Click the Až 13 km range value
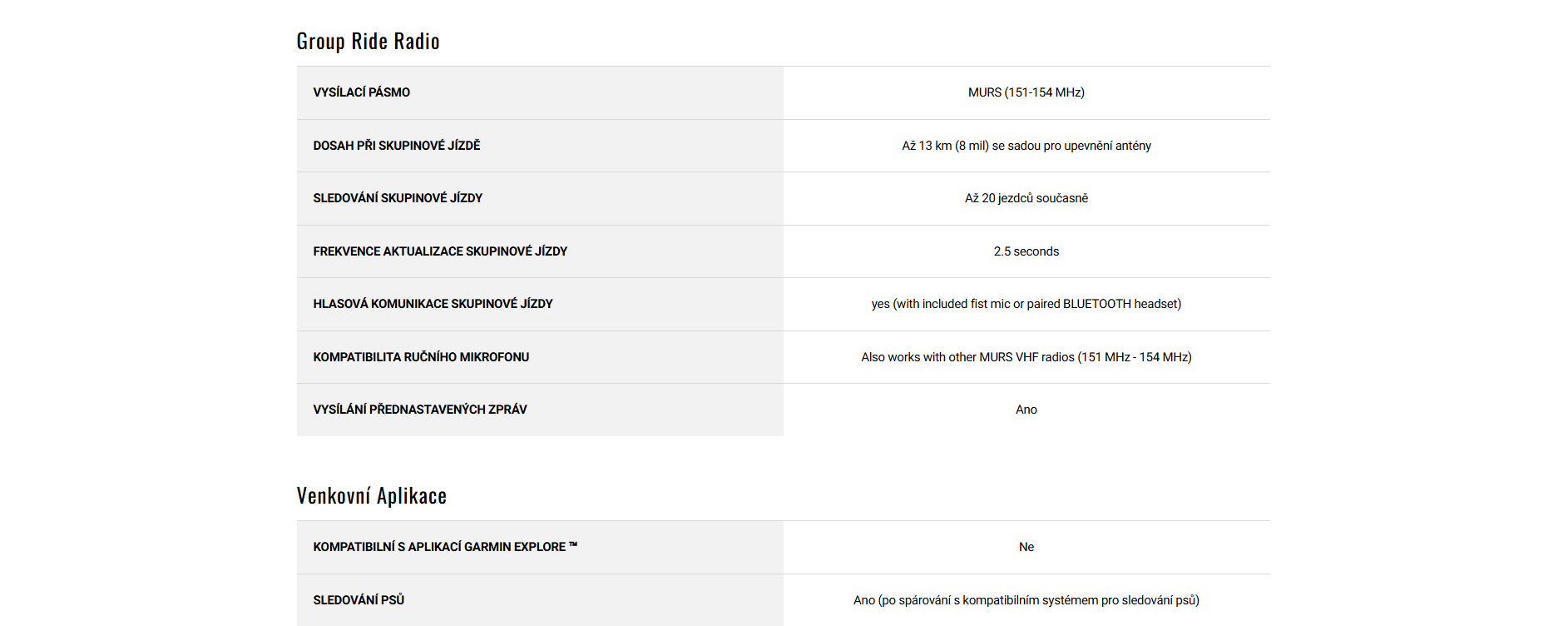Image resolution: width=1568 pixels, height=626 pixels. coord(1026,146)
